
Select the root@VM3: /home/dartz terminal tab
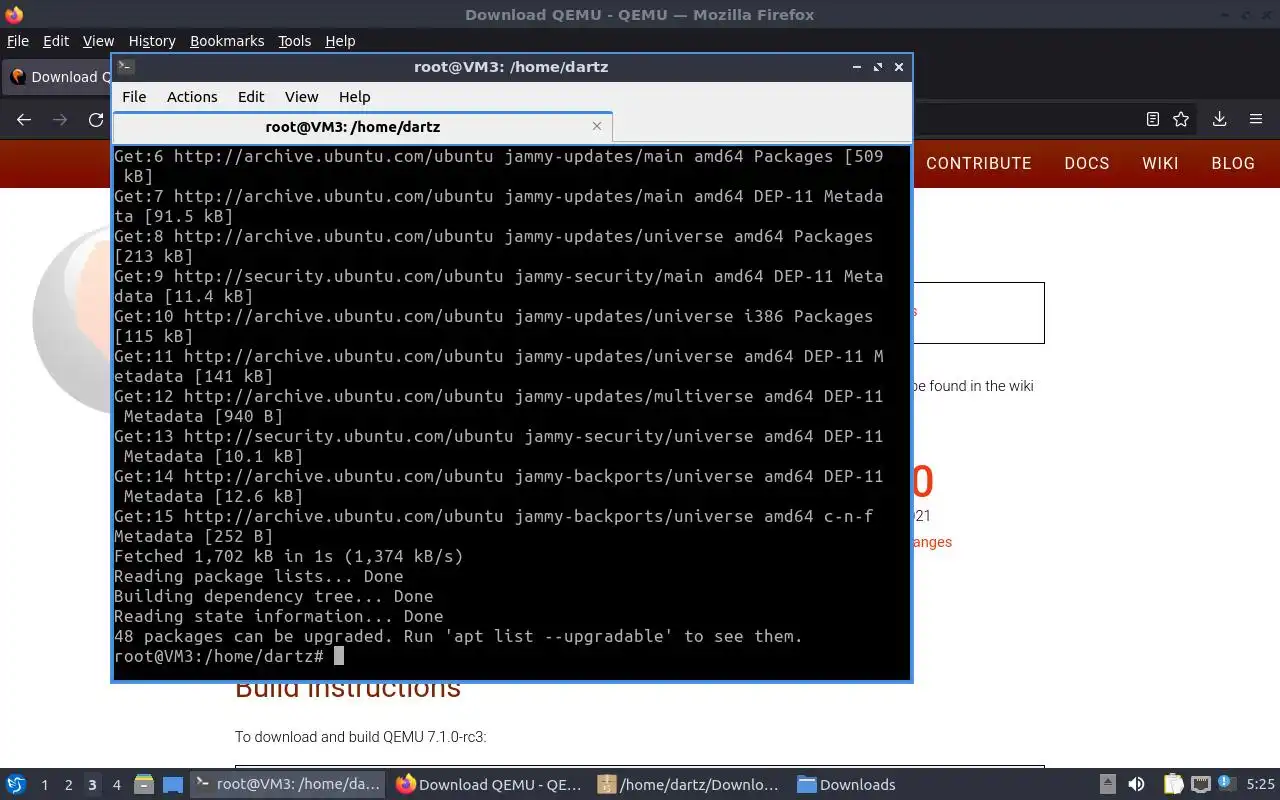(x=362, y=126)
